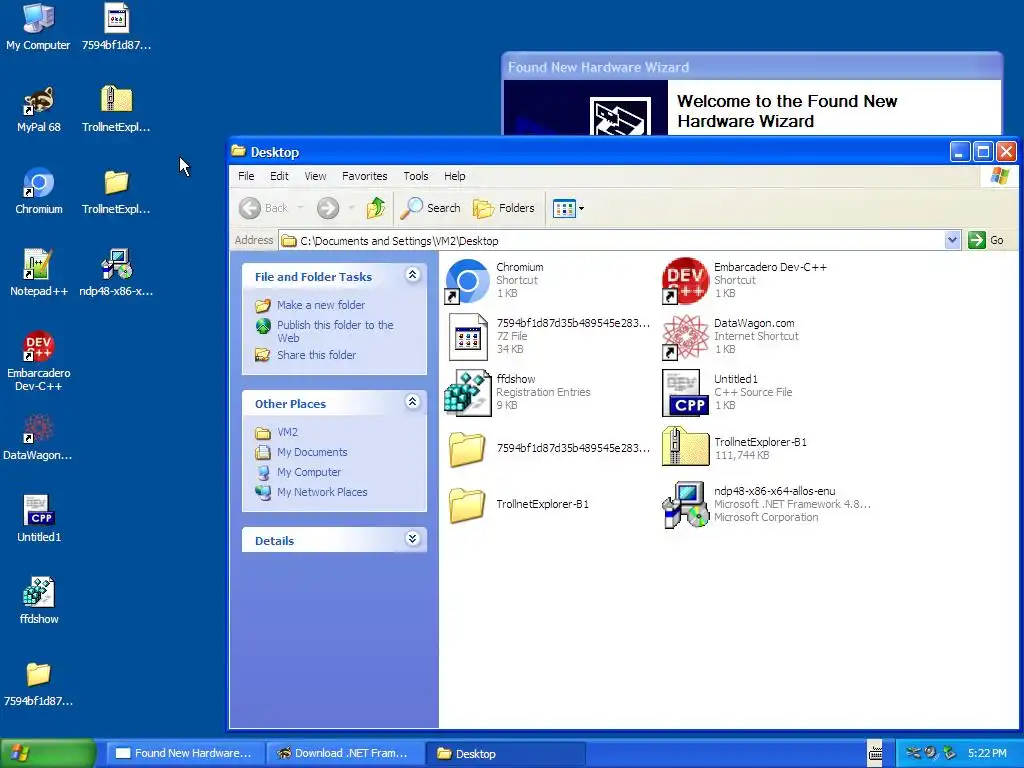The width and height of the screenshot is (1024, 768).
Task: Open Search pane in Explorer
Action: click(431, 208)
